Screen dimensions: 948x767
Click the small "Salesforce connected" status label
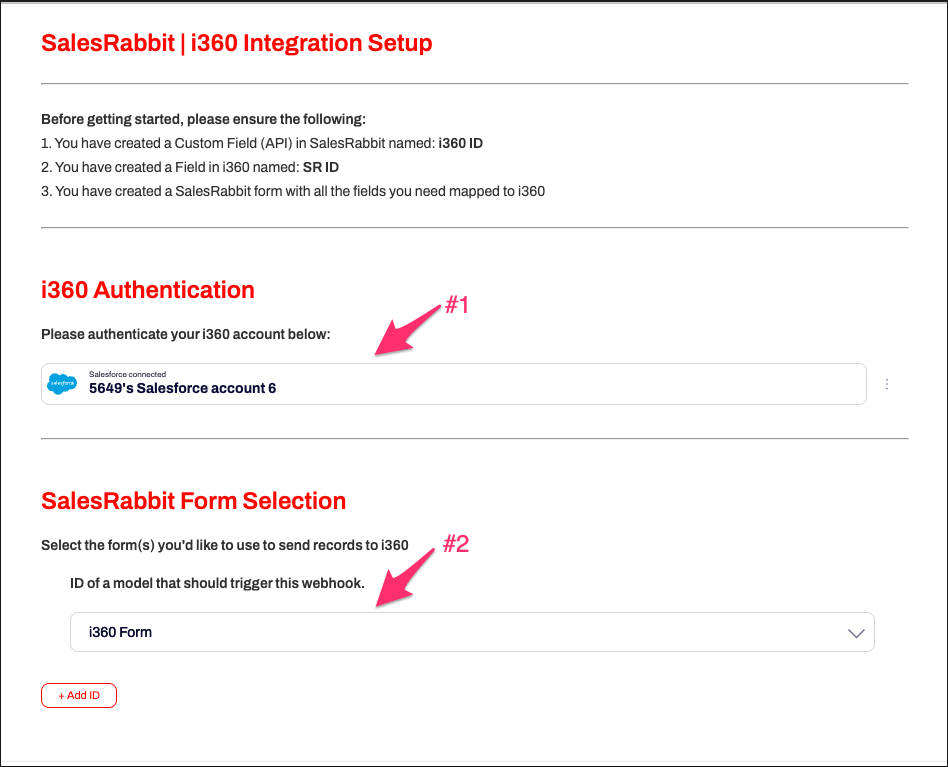pos(127,374)
